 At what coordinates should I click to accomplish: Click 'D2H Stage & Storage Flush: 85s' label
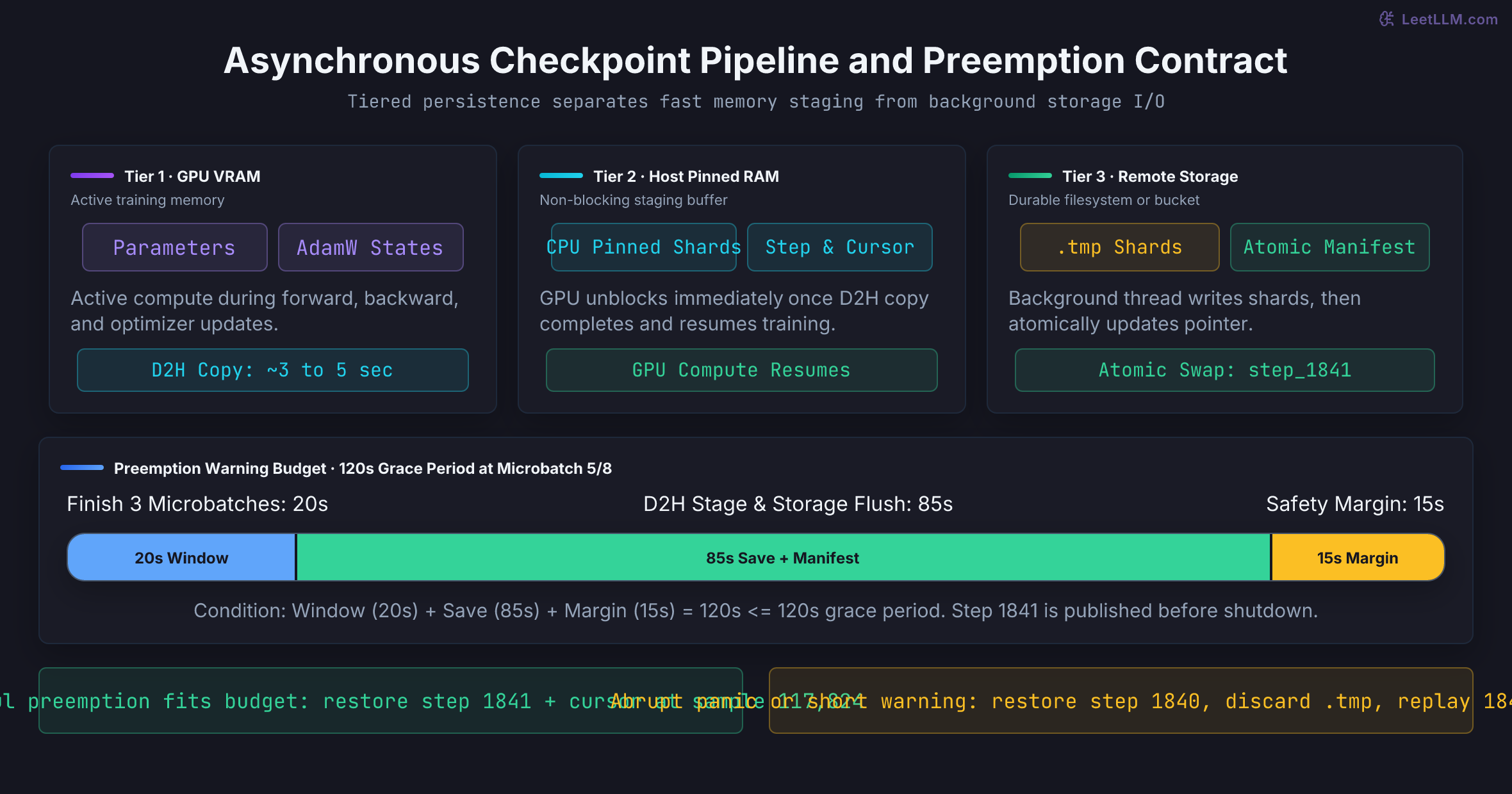(x=798, y=505)
